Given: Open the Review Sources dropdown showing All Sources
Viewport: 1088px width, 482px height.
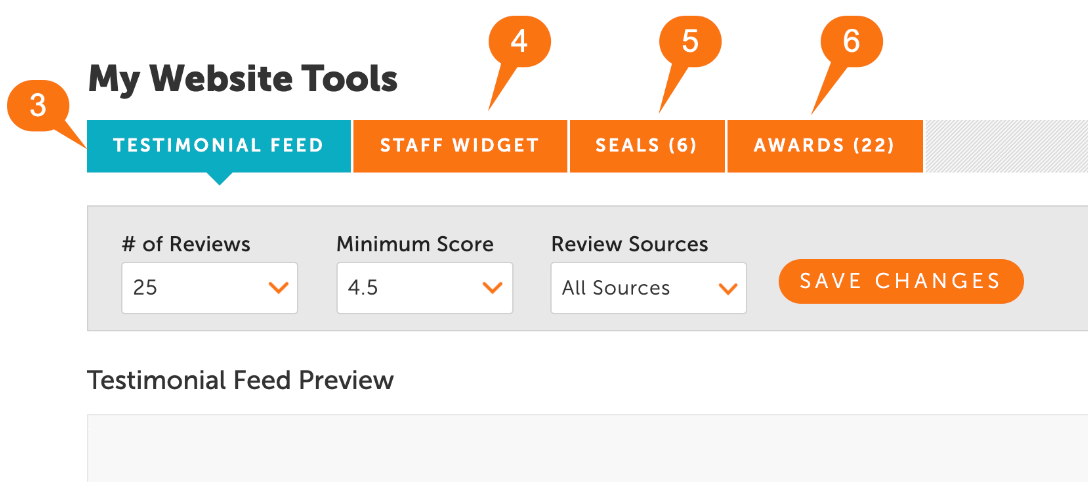Looking at the screenshot, I should coord(648,288).
